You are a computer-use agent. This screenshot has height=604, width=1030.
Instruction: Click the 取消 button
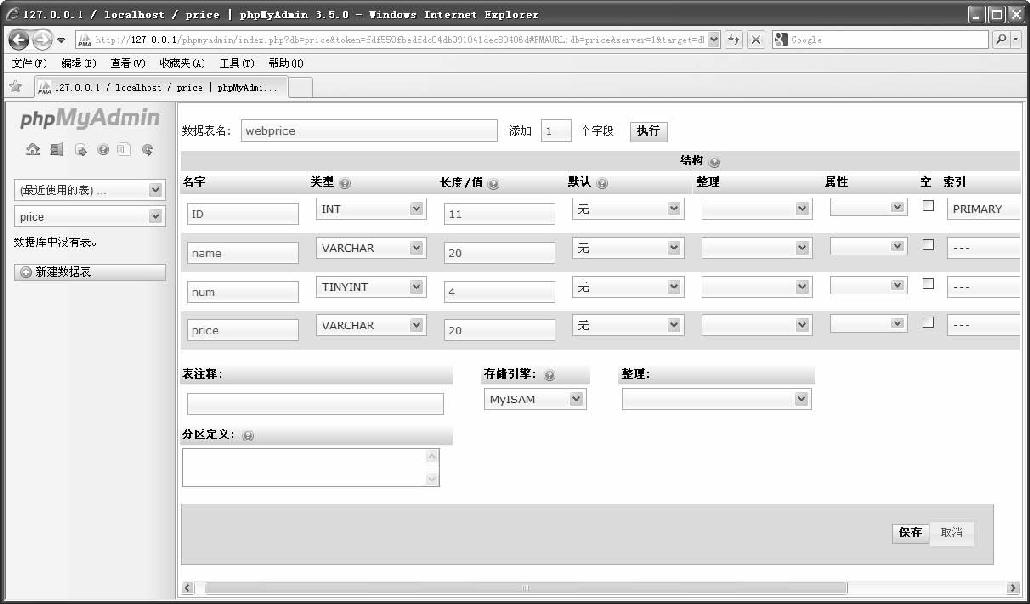pyautogui.click(x=951, y=532)
